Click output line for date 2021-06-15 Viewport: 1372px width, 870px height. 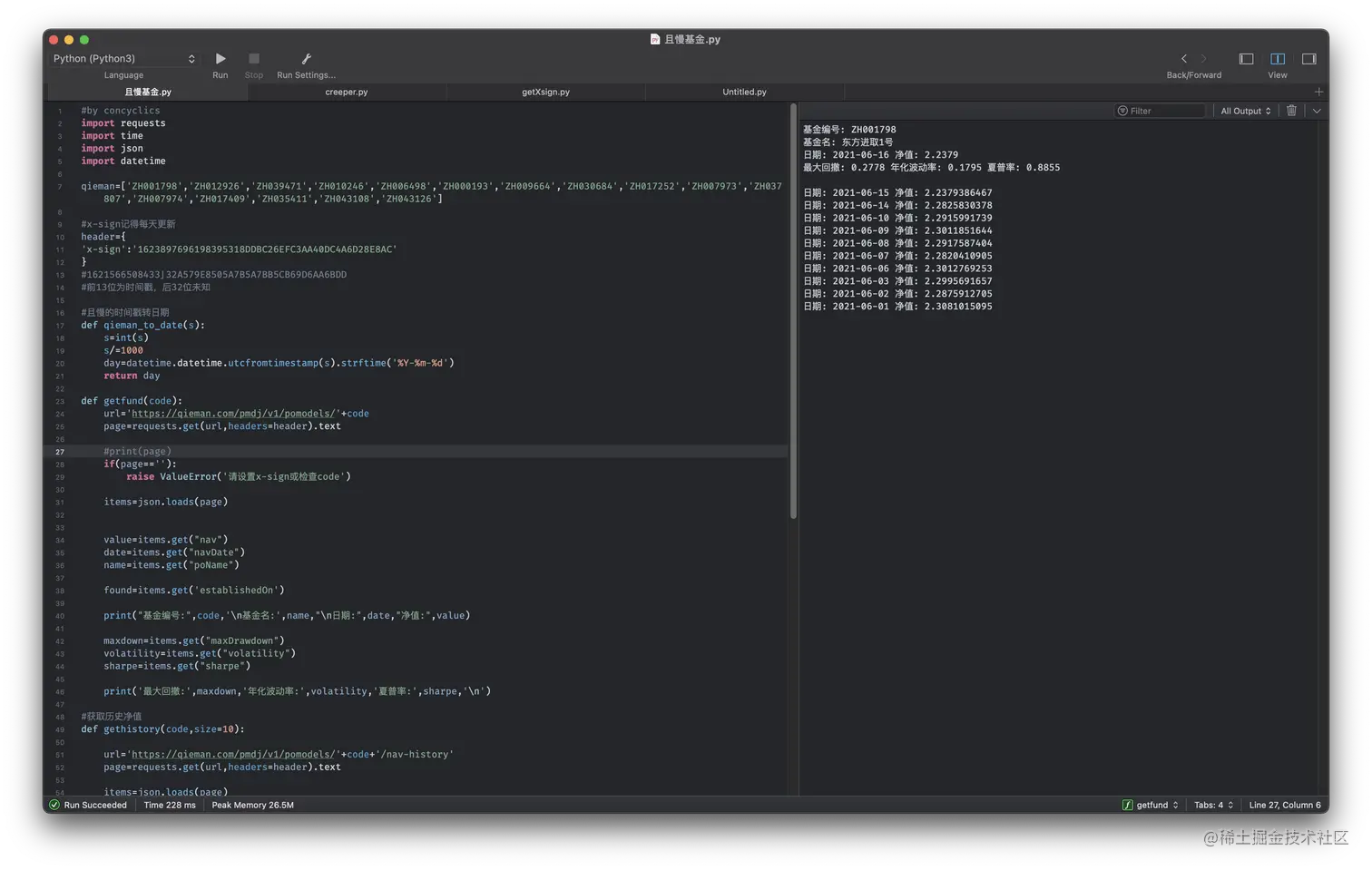click(897, 193)
